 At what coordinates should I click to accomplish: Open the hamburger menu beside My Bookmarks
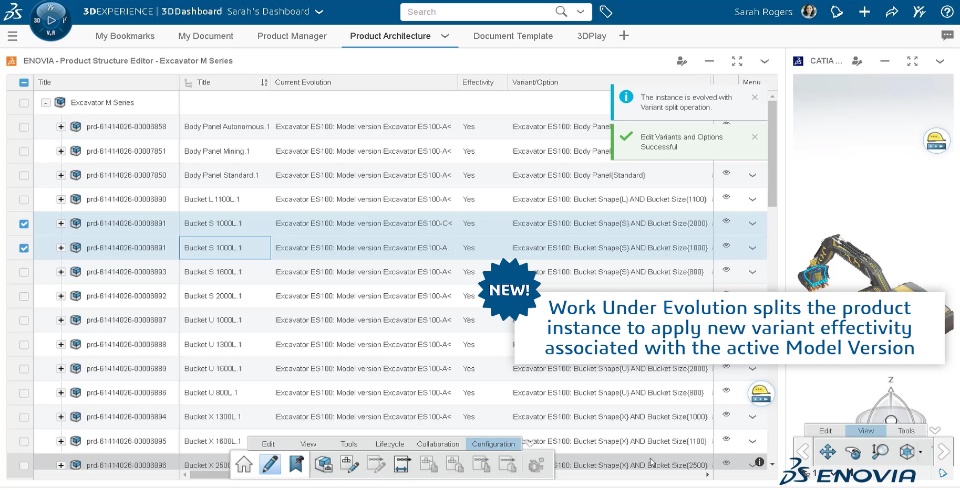point(12,36)
